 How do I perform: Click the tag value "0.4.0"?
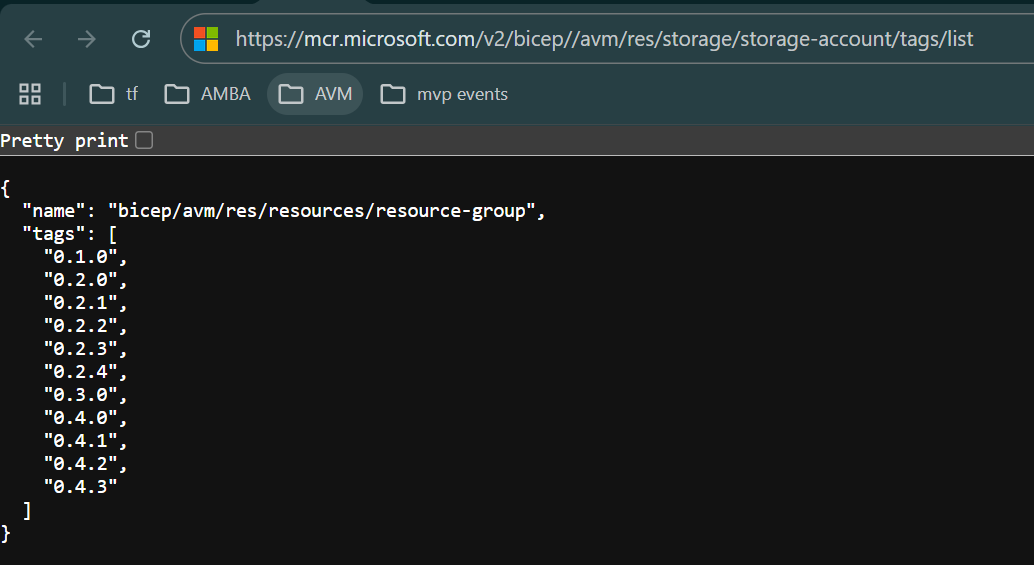(80, 418)
